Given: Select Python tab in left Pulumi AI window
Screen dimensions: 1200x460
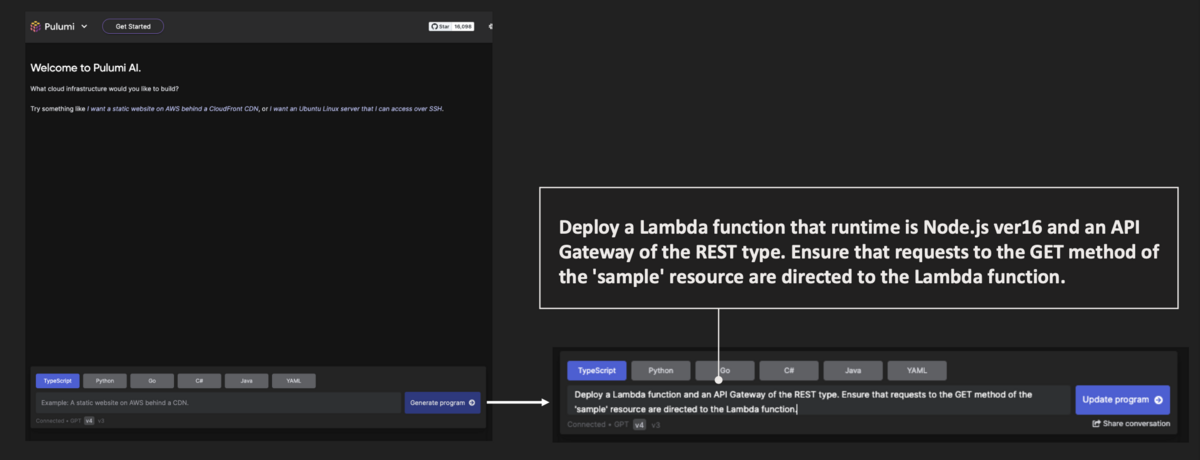Looking at the screenshot, I should [x=104, y=381].
